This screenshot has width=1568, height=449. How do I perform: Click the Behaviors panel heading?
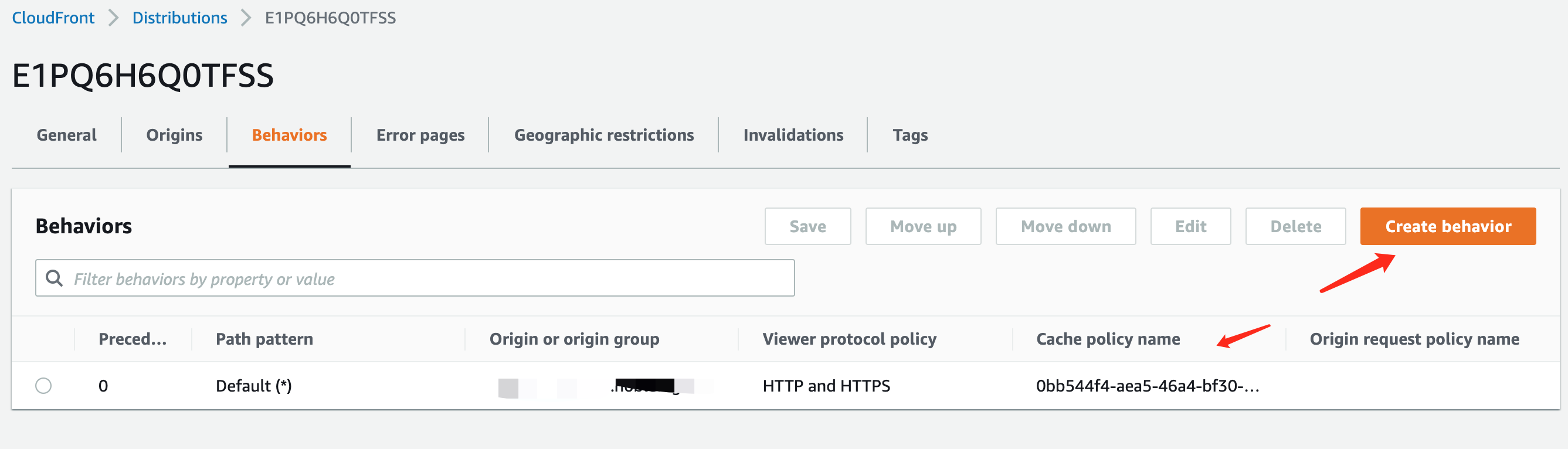pos(83,226)
